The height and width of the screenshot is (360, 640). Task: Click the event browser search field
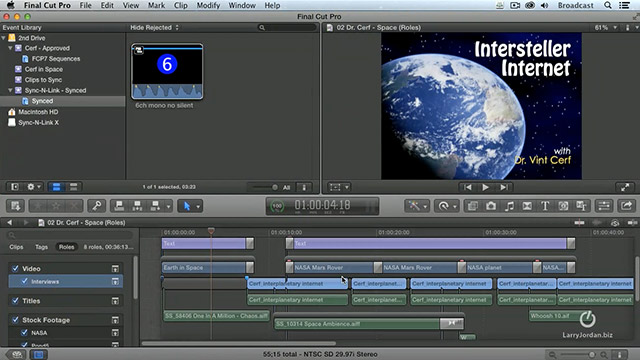(287, 27)
